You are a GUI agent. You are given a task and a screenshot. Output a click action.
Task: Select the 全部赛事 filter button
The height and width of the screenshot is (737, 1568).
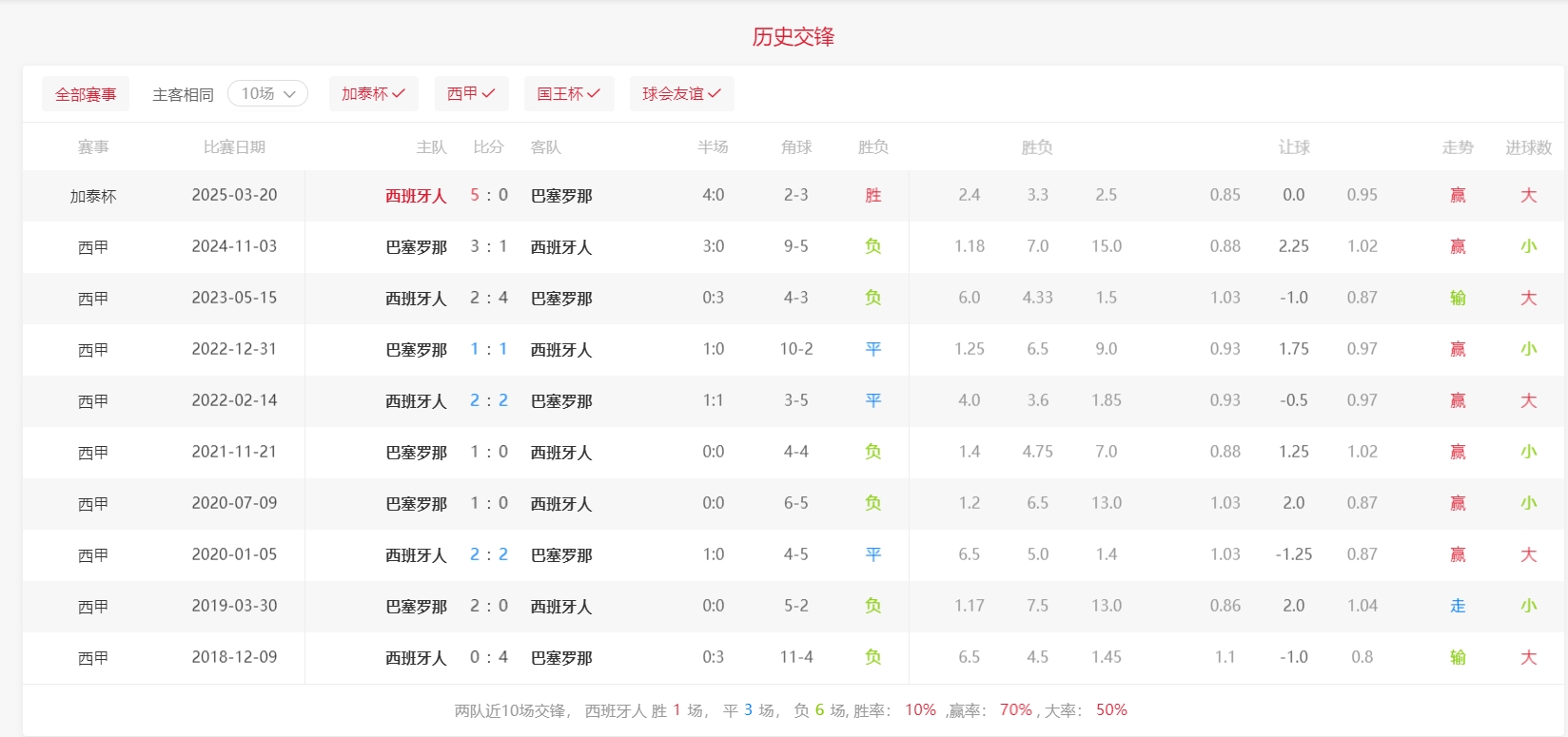pos(86,94)
